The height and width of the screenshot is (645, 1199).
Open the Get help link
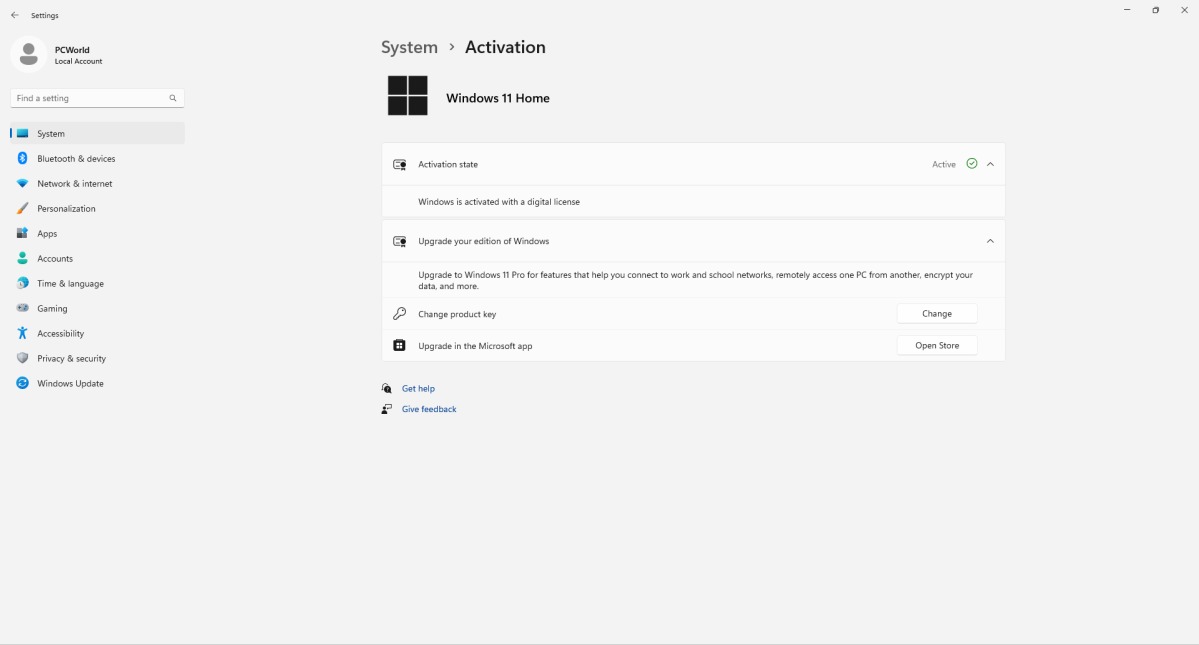(418, 389)
